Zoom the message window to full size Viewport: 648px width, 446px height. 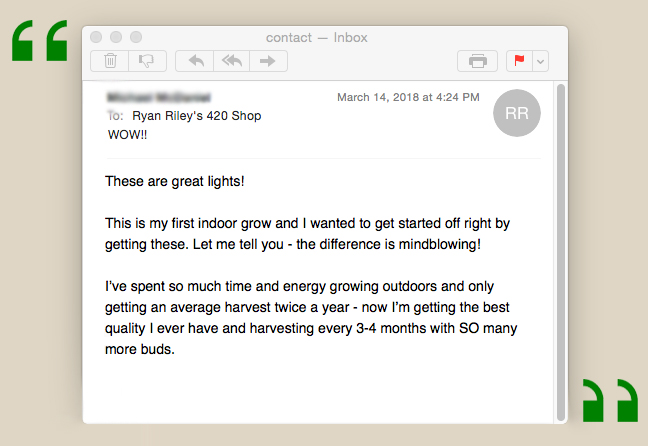coord(135,37)
